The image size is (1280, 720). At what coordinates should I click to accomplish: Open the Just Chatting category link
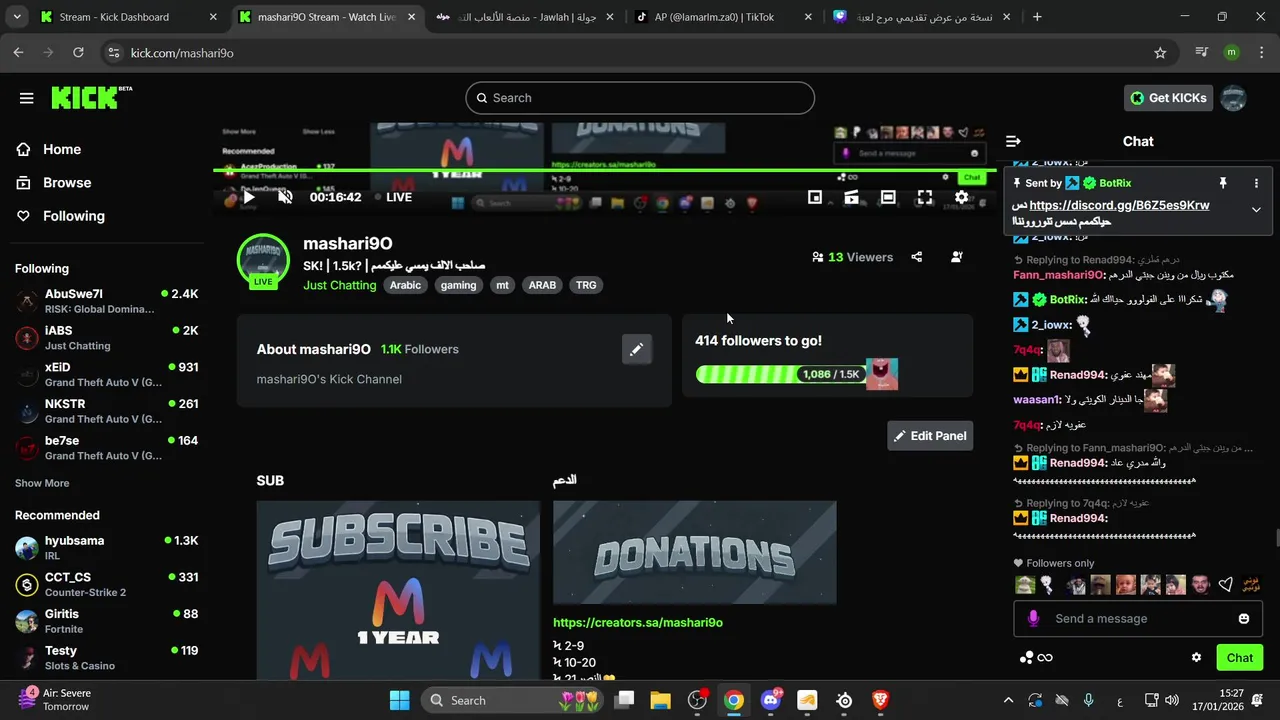[340, 285]
